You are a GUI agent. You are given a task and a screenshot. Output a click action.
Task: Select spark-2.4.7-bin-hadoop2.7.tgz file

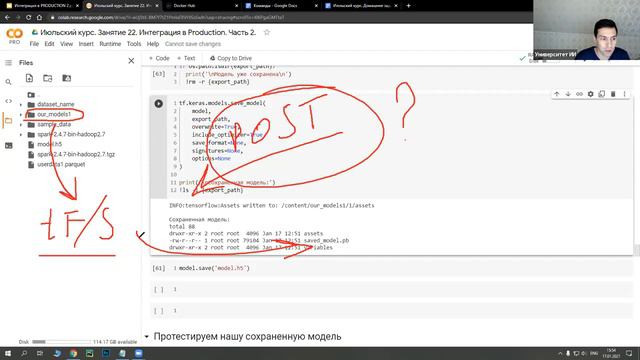pyautogui.click(x=76, y=155)
